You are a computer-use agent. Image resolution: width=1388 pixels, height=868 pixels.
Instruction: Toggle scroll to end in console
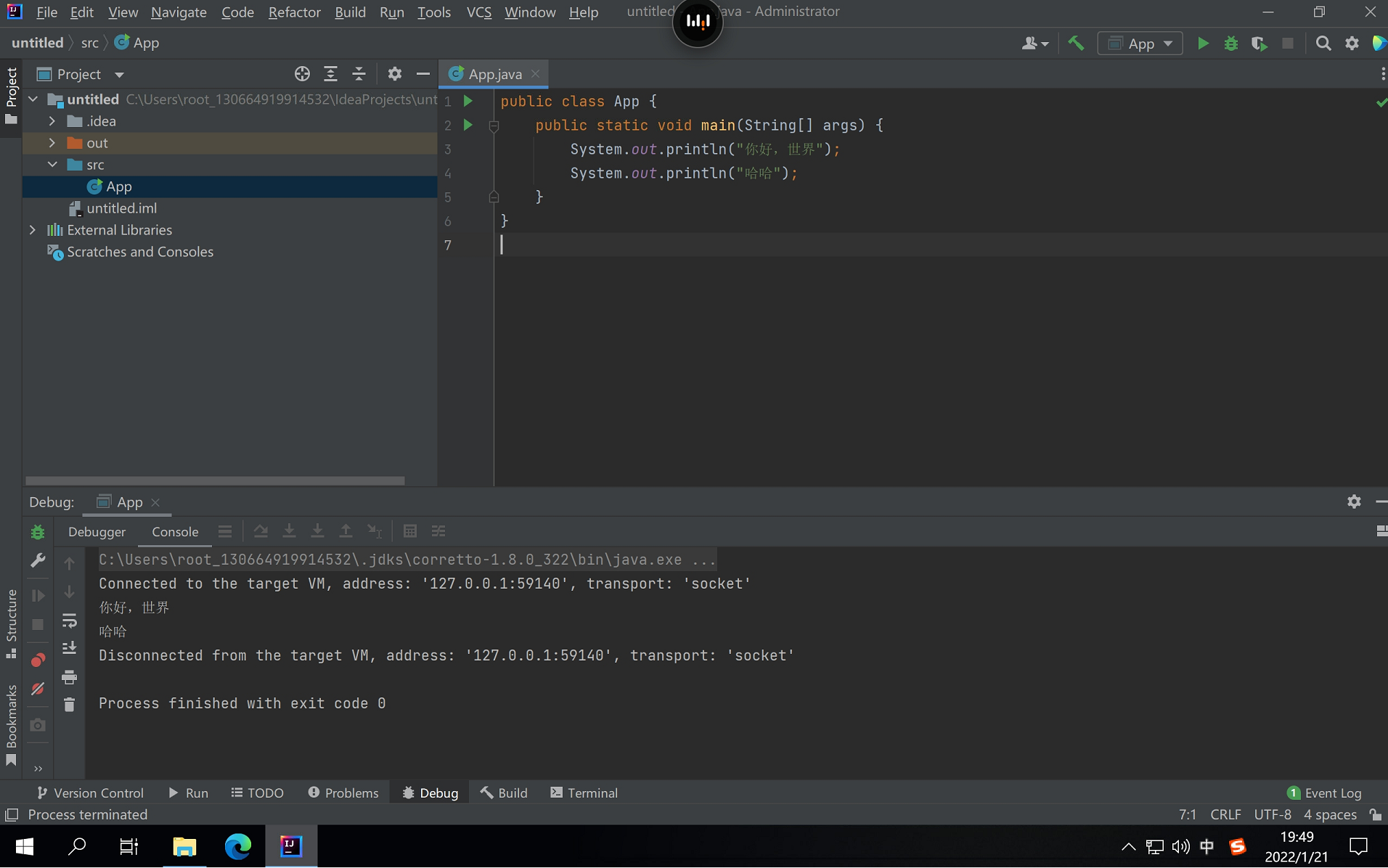coord(69,648)
